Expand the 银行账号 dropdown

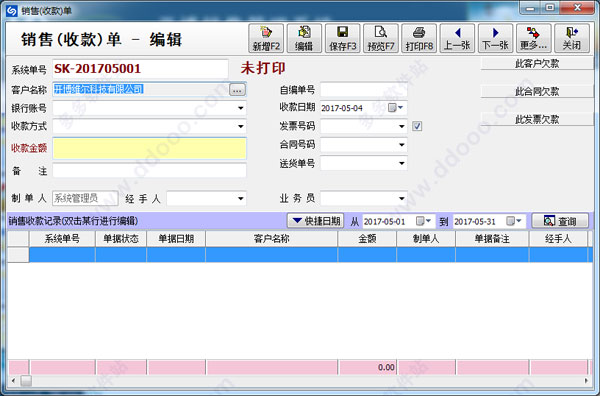[x=240, y=108]
